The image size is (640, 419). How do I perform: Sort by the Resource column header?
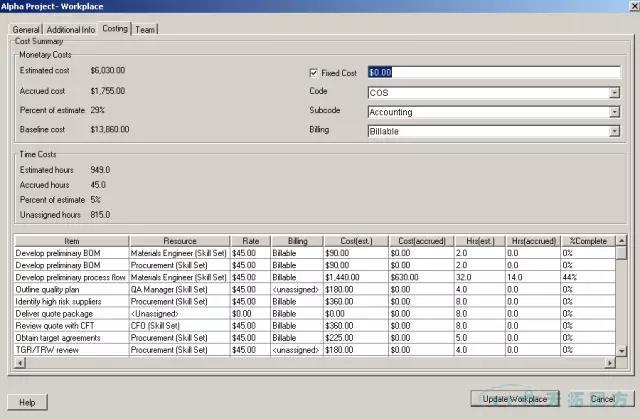click(x=179, y=241)
